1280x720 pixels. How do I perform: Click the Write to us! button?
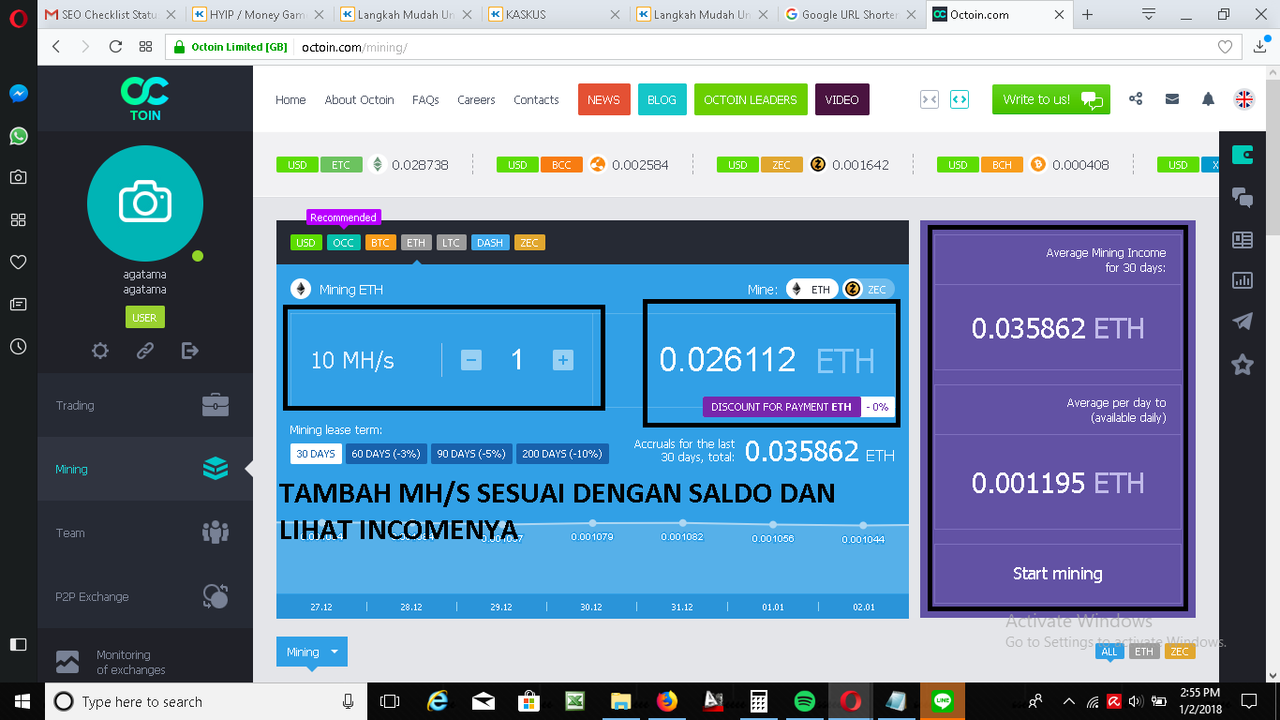click(x=1051, y=99)
